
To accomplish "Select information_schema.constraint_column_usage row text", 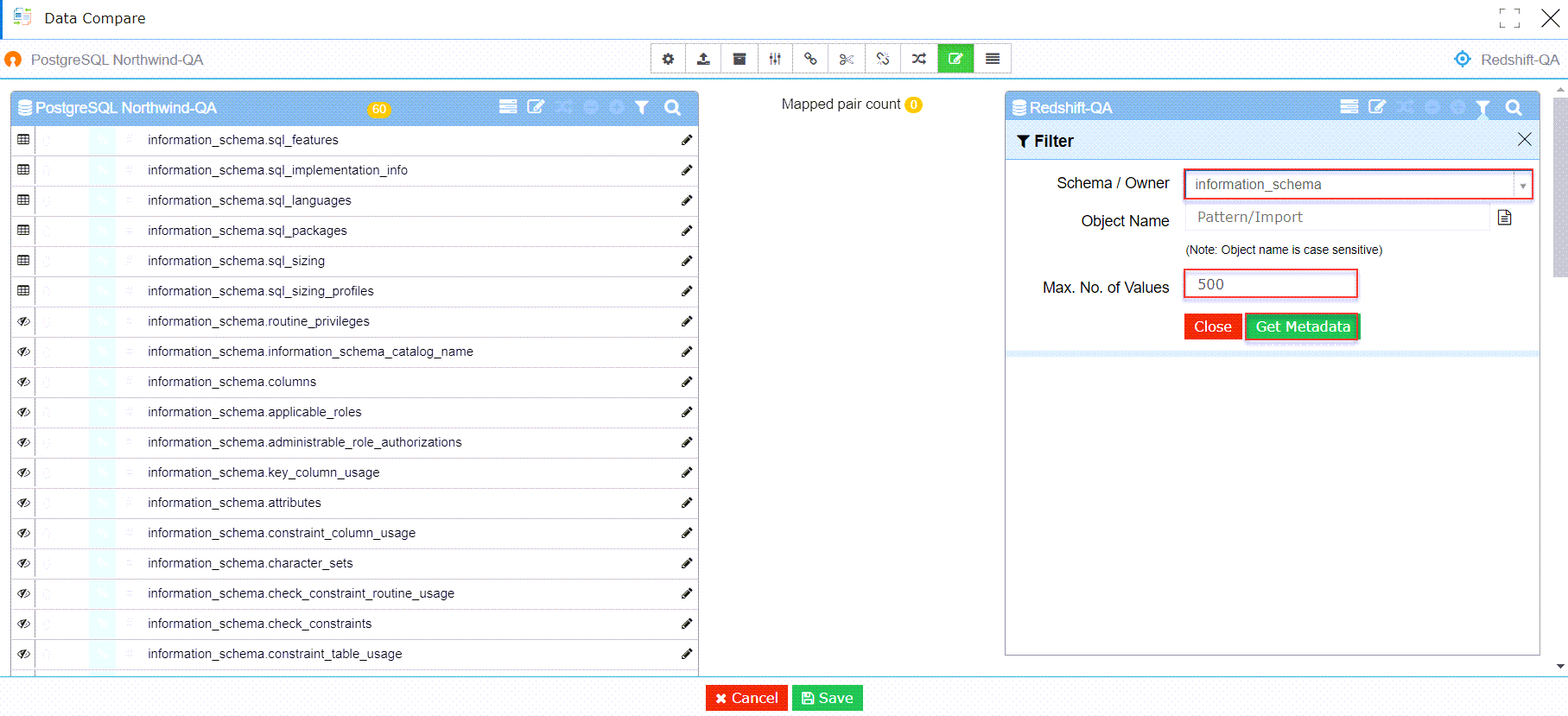I will (282, 533).
